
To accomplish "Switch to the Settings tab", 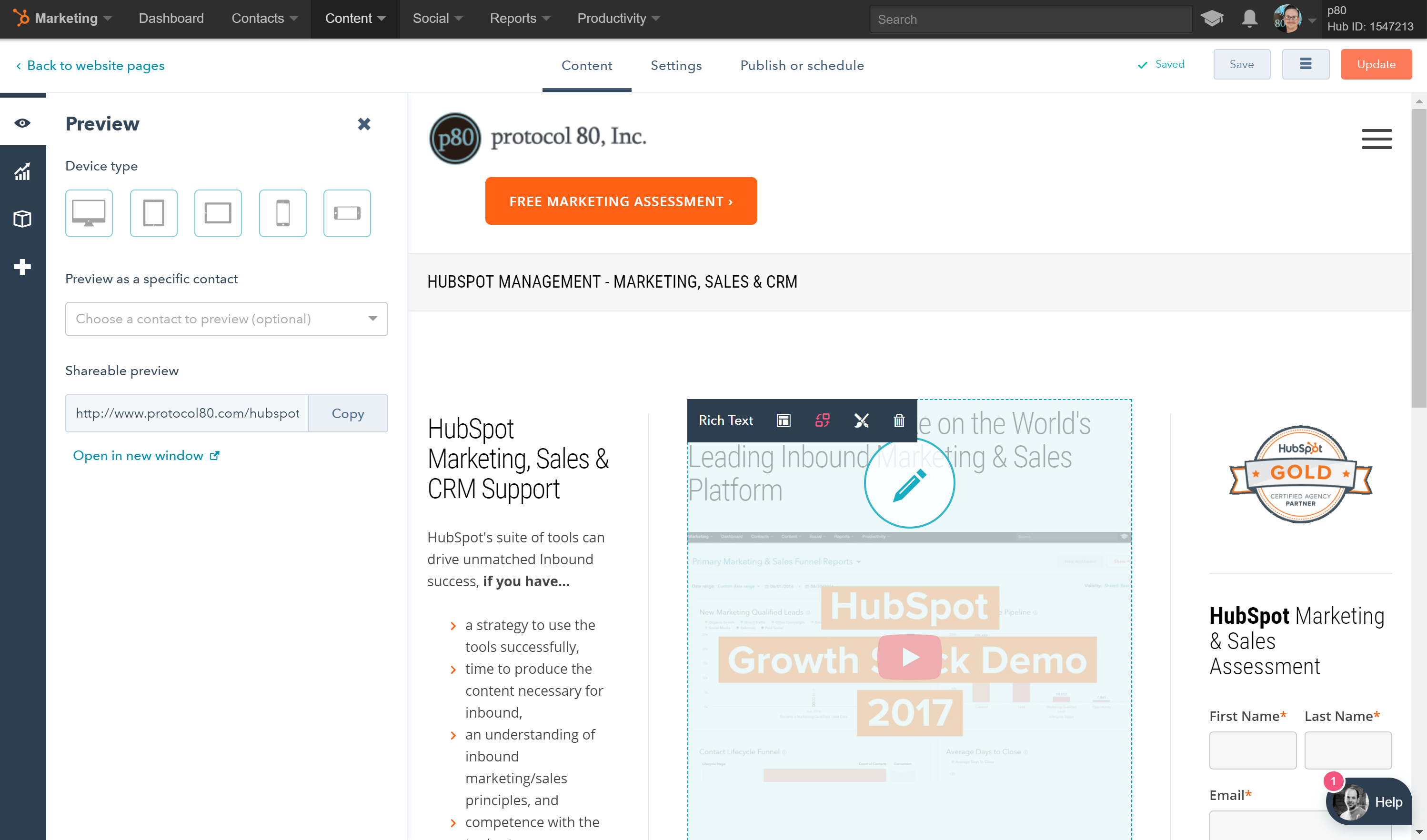I will (676, 66).
